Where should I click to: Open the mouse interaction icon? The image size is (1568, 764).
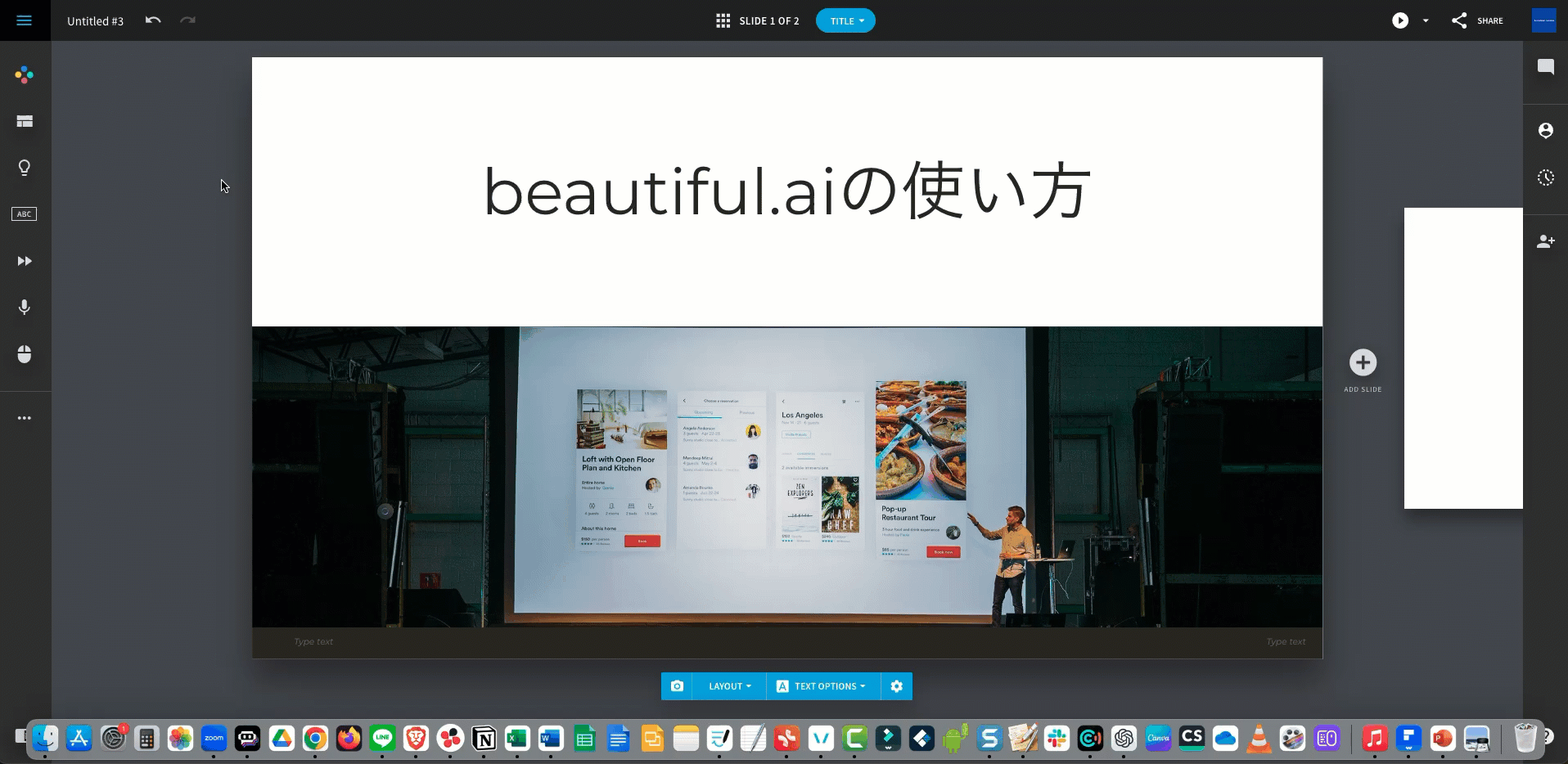point(25,353)
